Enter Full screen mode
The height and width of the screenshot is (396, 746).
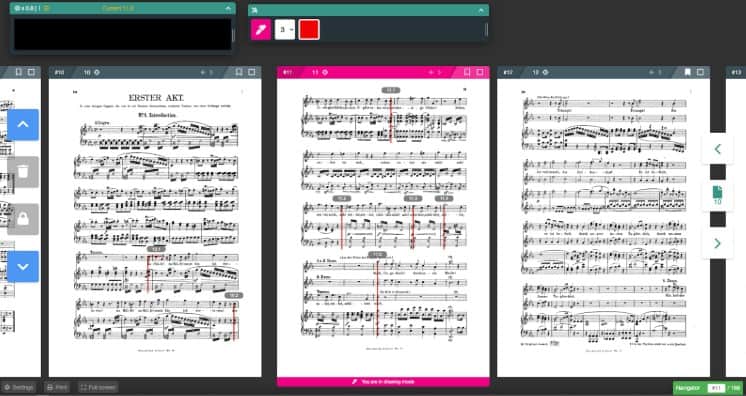(98, 387)
